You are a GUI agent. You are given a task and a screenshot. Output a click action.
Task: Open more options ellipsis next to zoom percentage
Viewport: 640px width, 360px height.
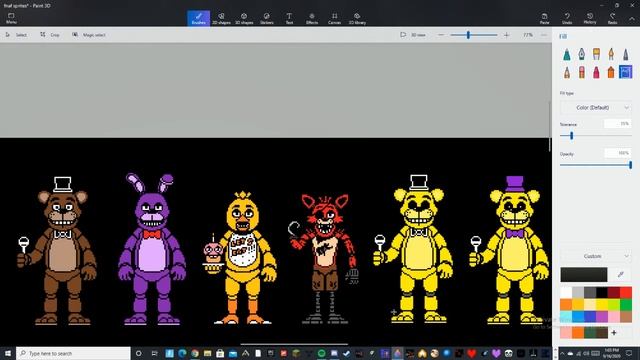[544, 35]
